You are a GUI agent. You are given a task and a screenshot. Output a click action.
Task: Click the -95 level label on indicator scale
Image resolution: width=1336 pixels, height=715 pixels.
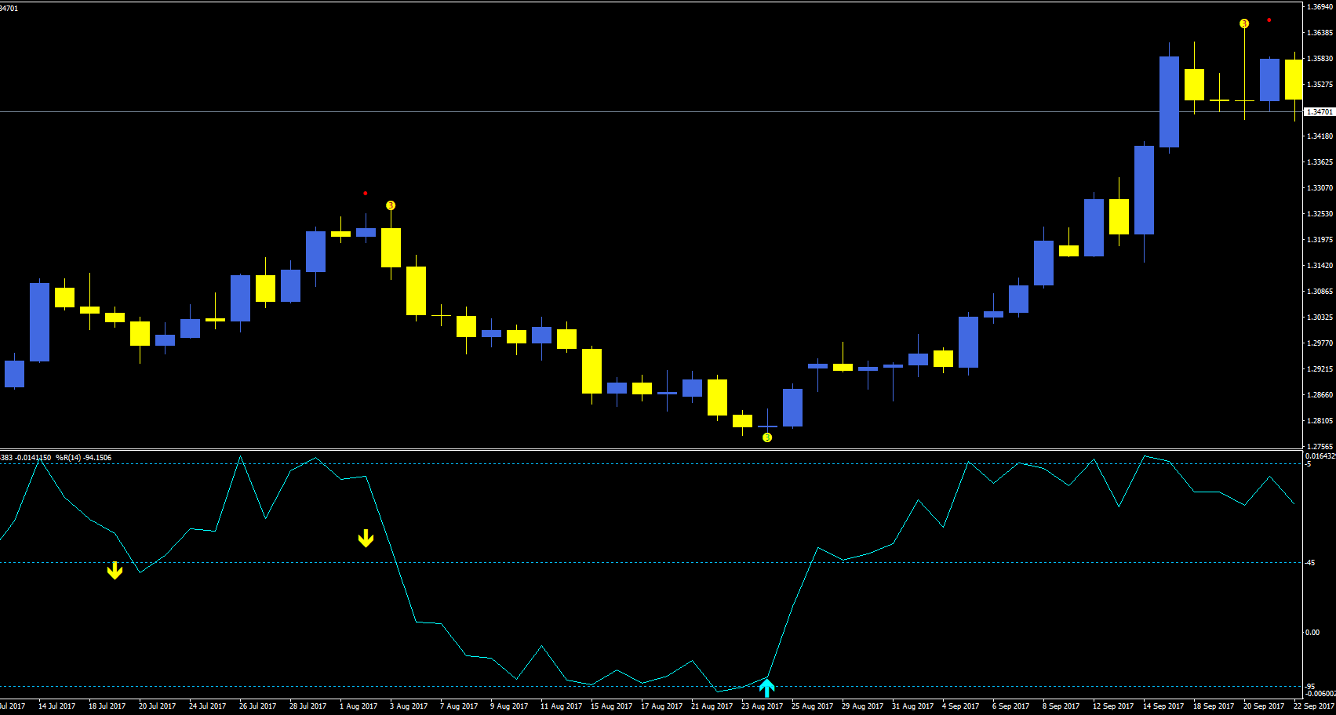pos(1312,686)
